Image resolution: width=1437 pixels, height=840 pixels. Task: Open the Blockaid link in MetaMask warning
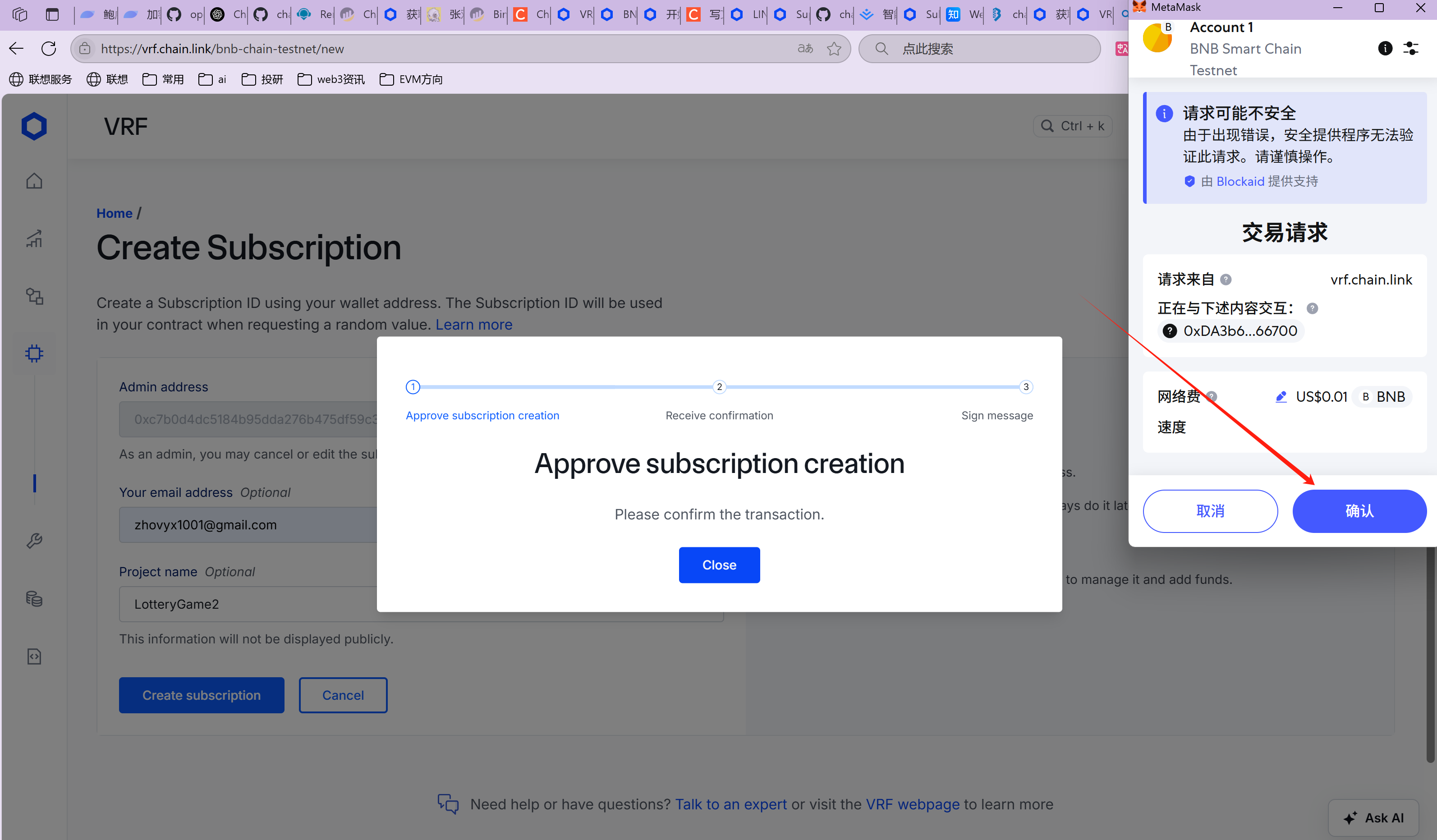[x=1240, y=181]
